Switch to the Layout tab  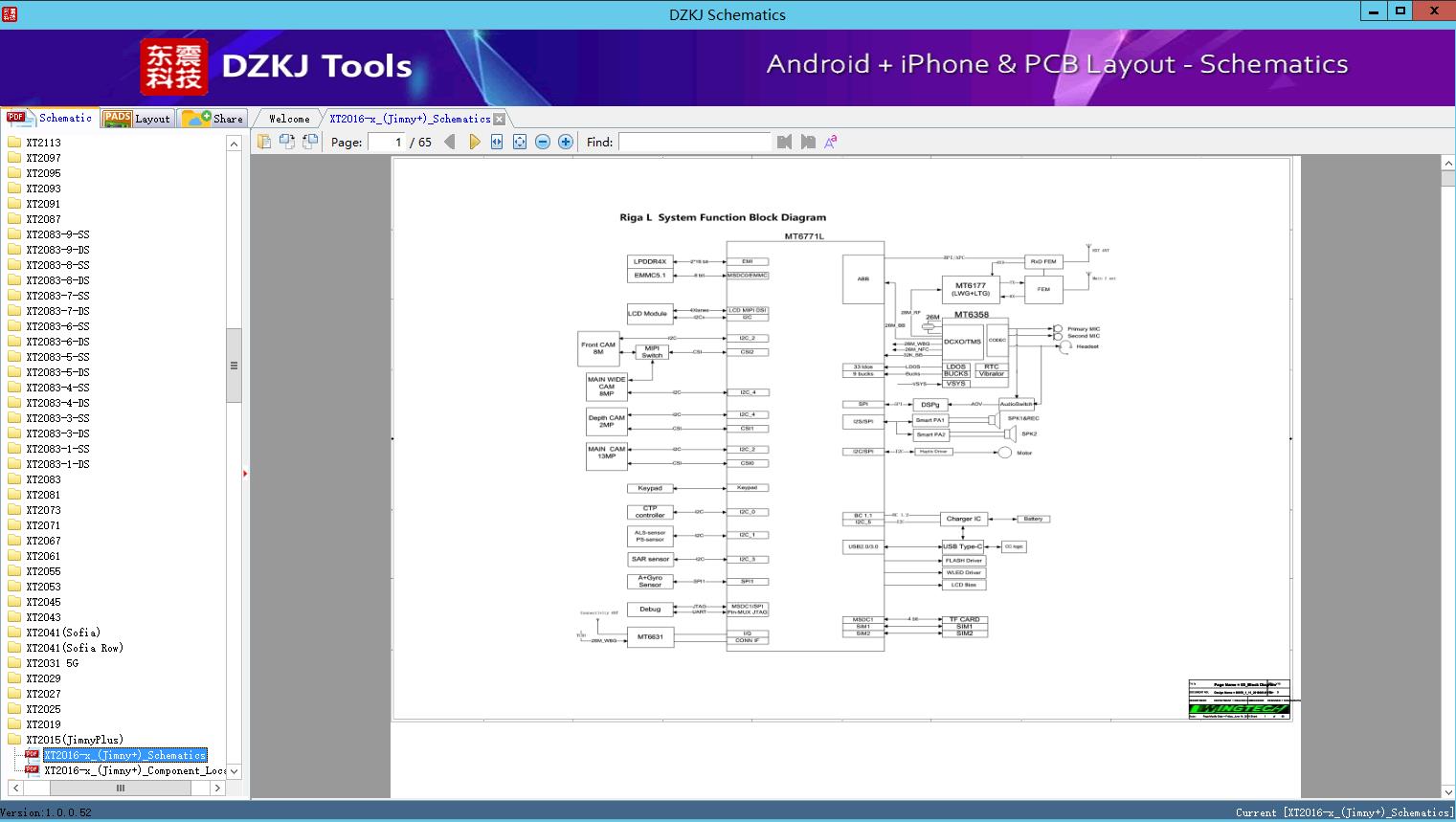138,119
